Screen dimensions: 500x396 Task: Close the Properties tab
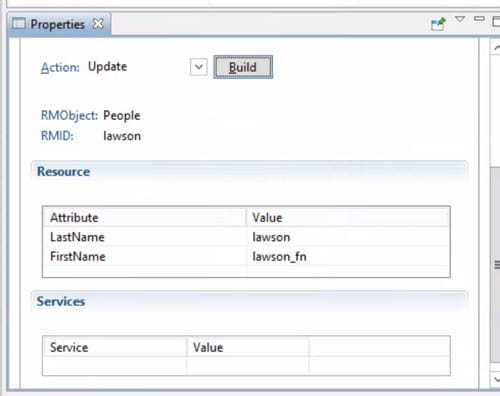[98, 24]
